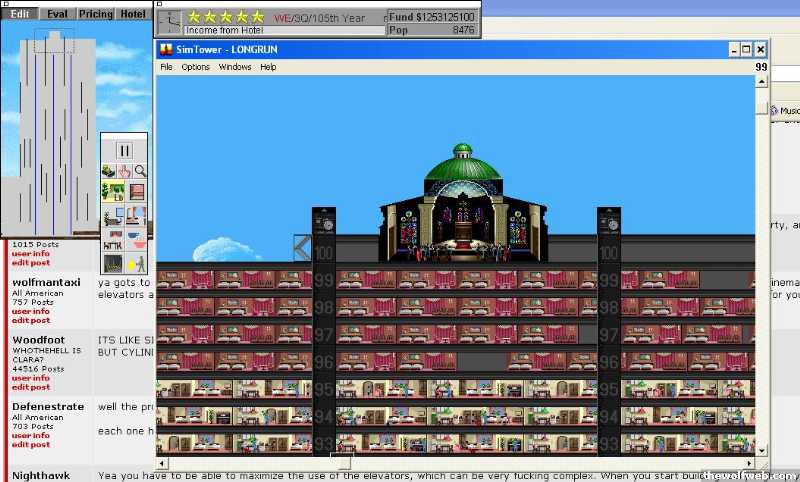800x482 pixels.
Task: Select the bulldozer demolish tool
Action: point(109,171)
